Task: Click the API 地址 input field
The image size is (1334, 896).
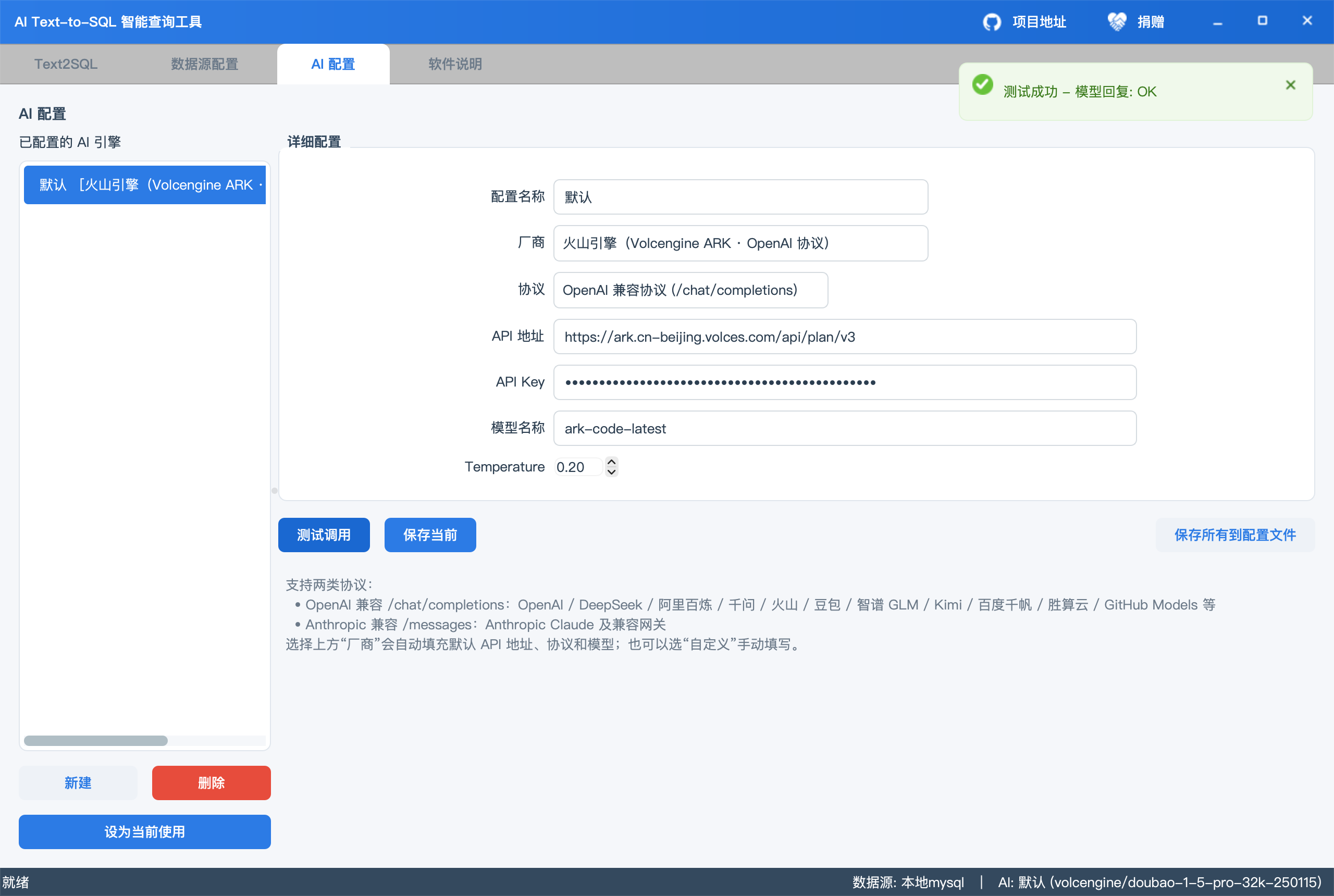Action: 844,337
